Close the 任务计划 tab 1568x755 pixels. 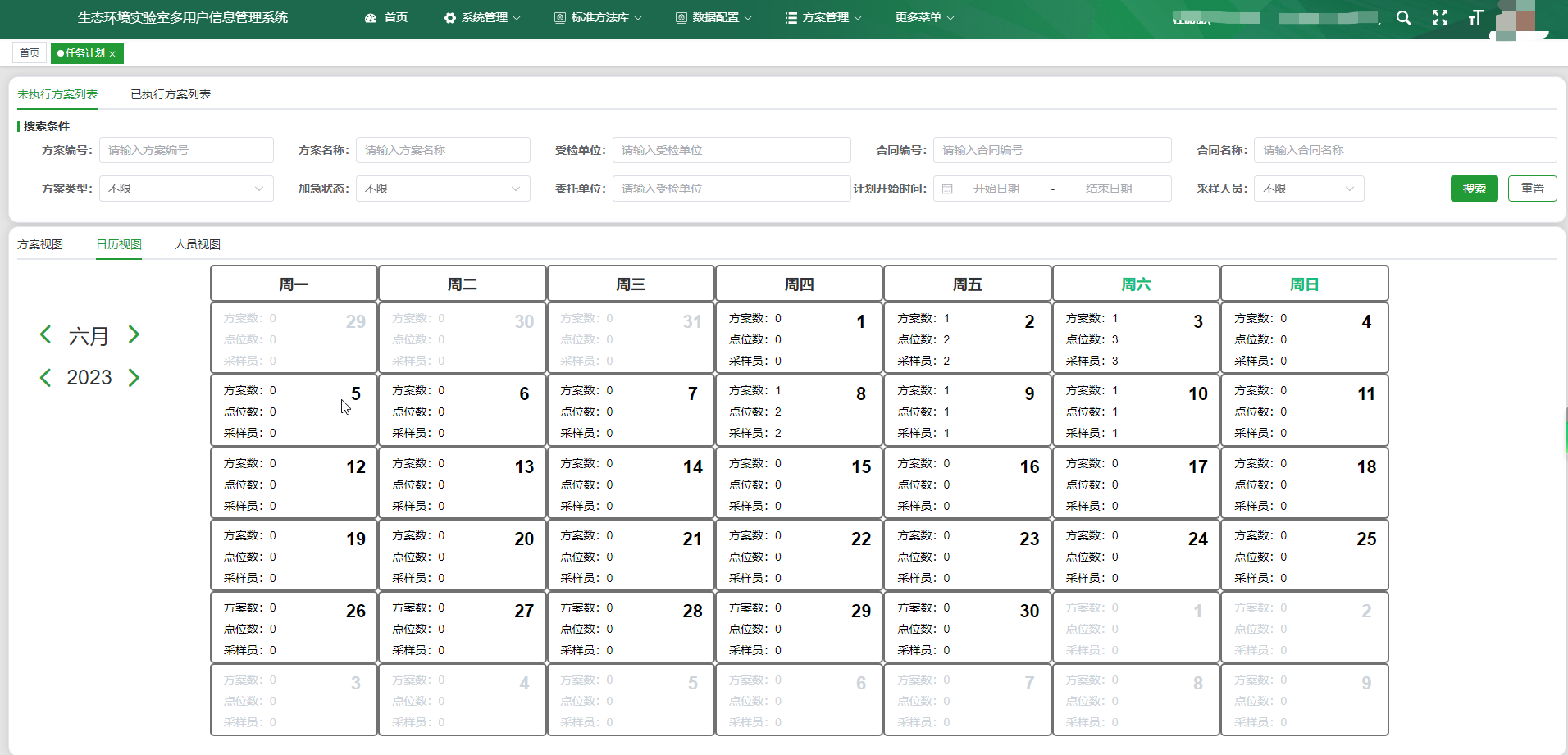point(112,54)
